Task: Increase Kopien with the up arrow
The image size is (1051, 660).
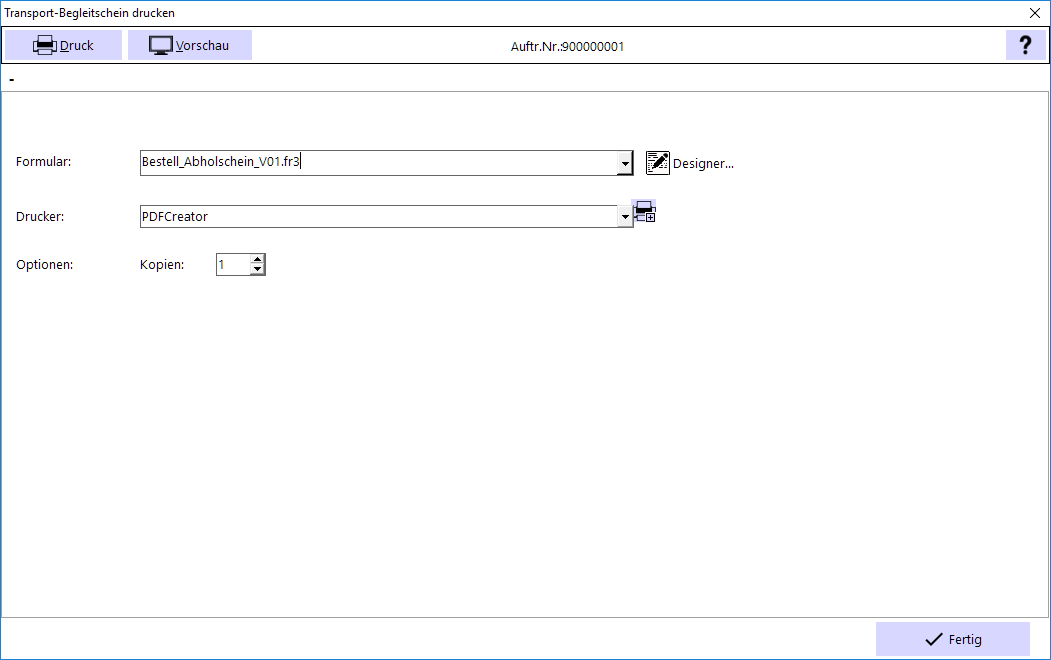Action: (x=257, y=259)
